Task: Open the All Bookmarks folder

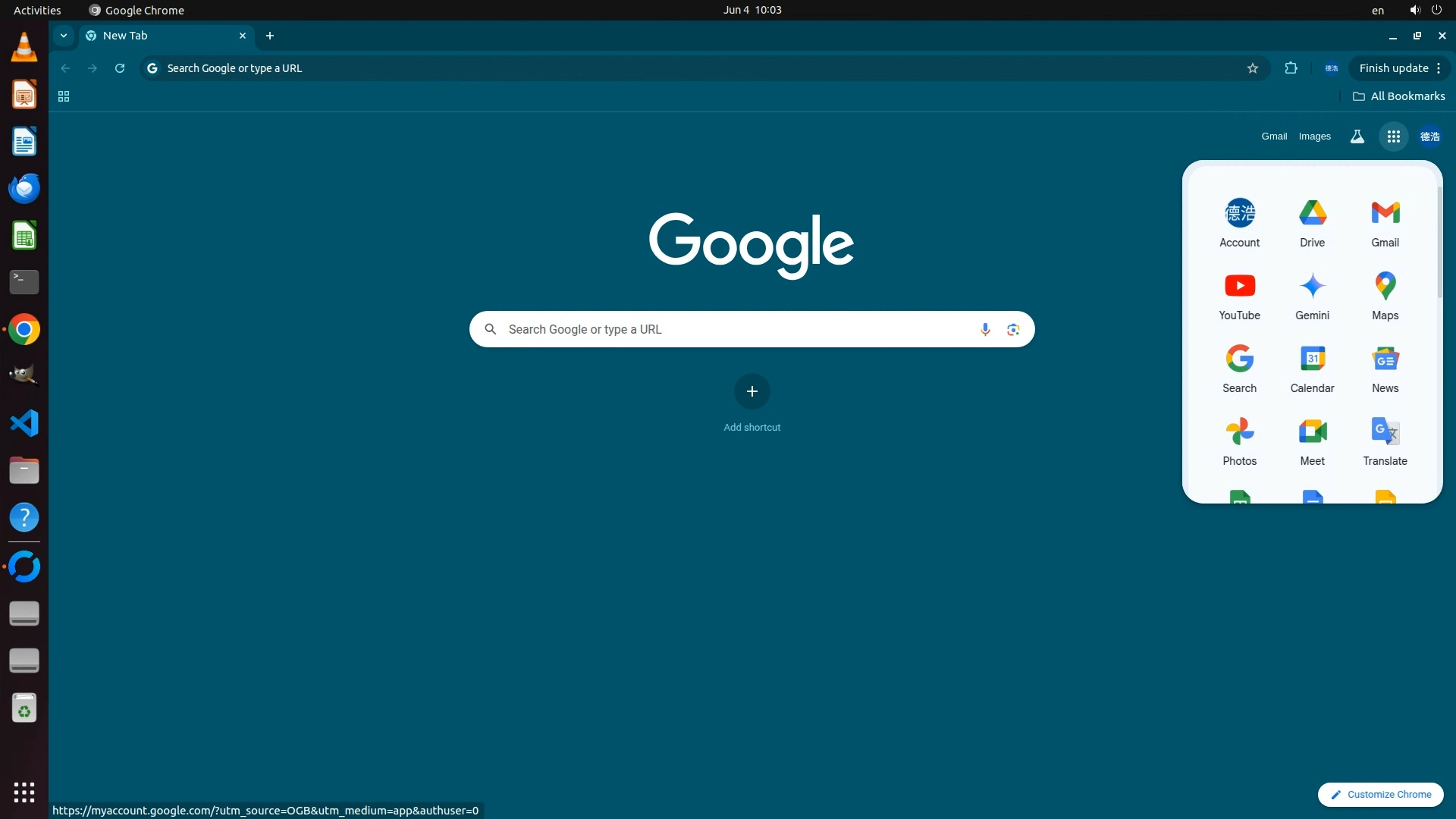Action: pyautogui.click(x=1399, y=96)
